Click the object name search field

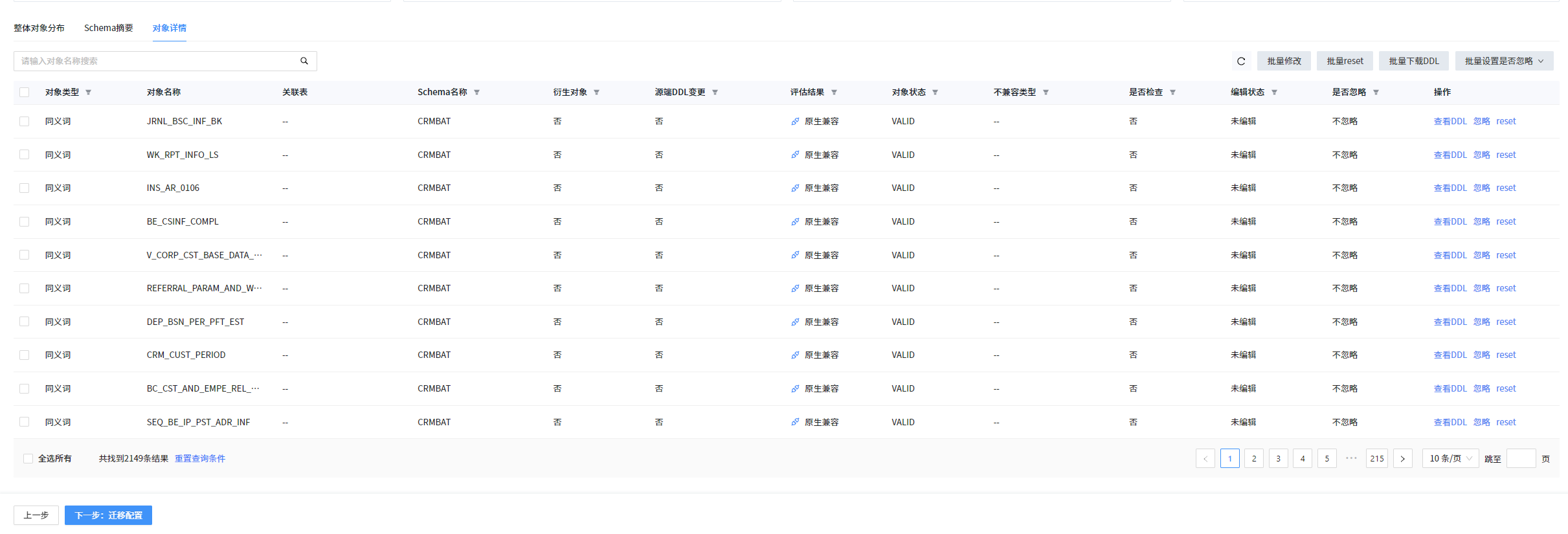click(155, 61)
